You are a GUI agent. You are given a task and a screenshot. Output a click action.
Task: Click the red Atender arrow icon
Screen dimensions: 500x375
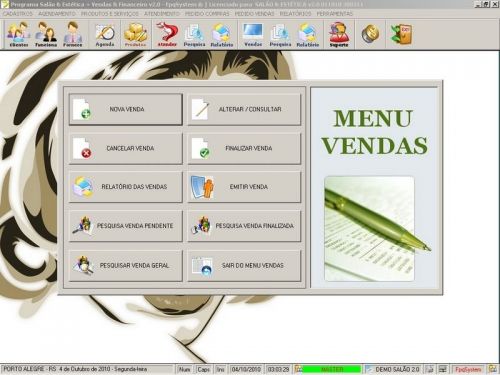tap(167, 34)
